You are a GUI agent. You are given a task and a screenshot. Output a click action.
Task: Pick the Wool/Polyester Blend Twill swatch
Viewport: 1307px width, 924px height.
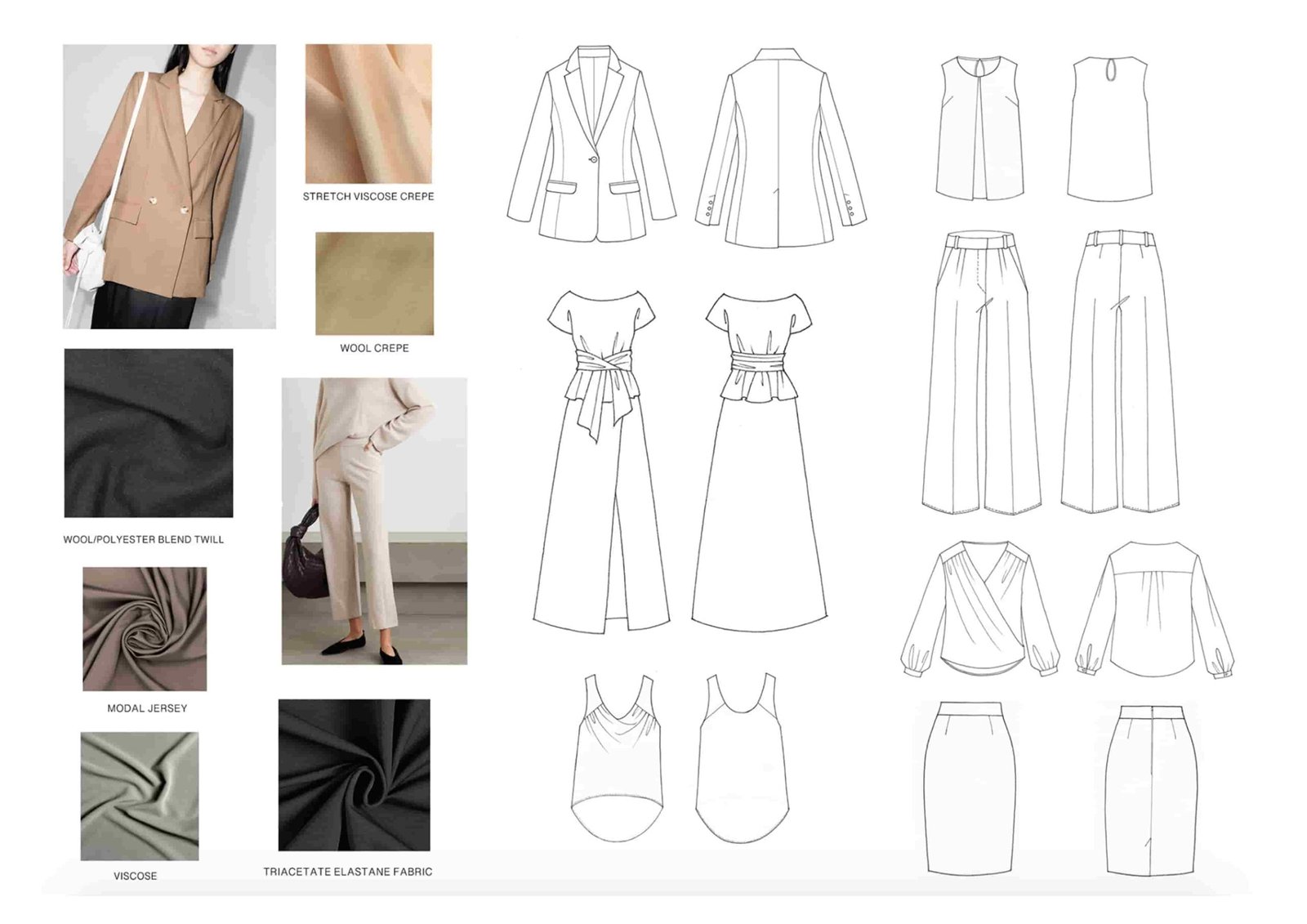coord(149,433)
